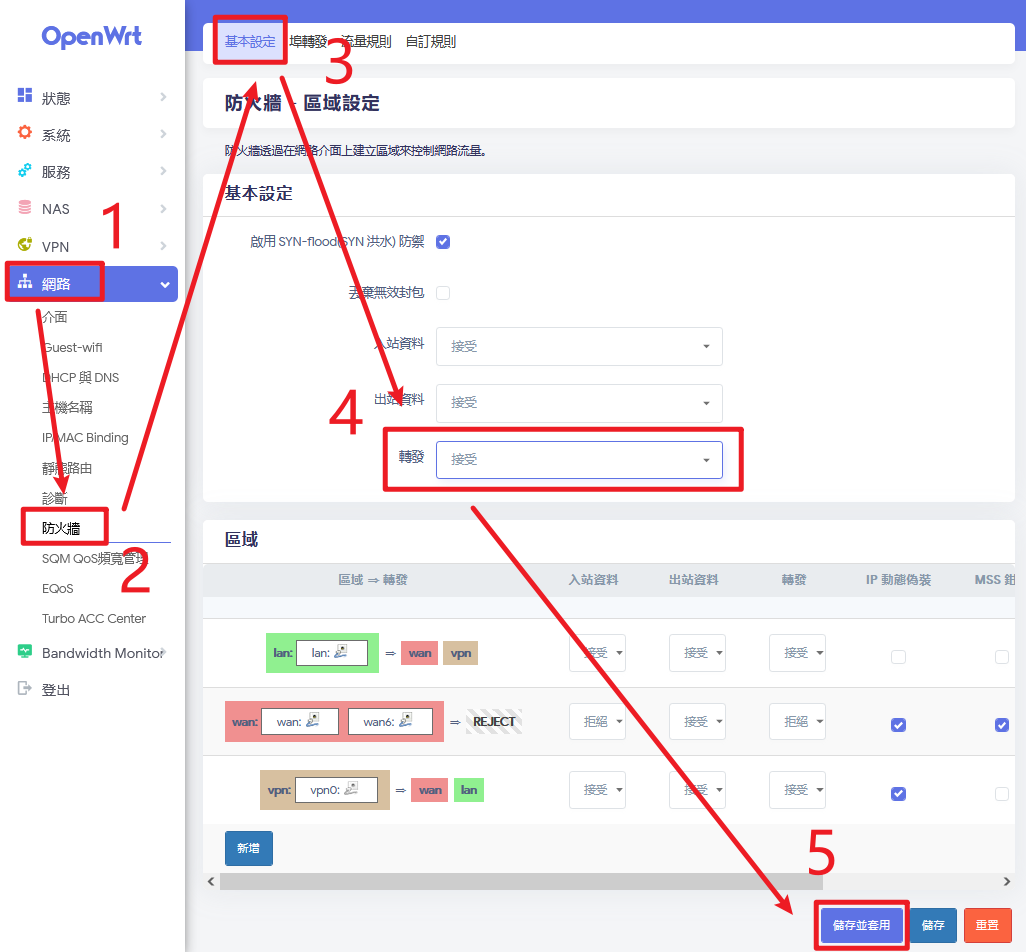Click the 儲存並套用 button
This screenshot has width=1026, height=952.
click(861, 925)
